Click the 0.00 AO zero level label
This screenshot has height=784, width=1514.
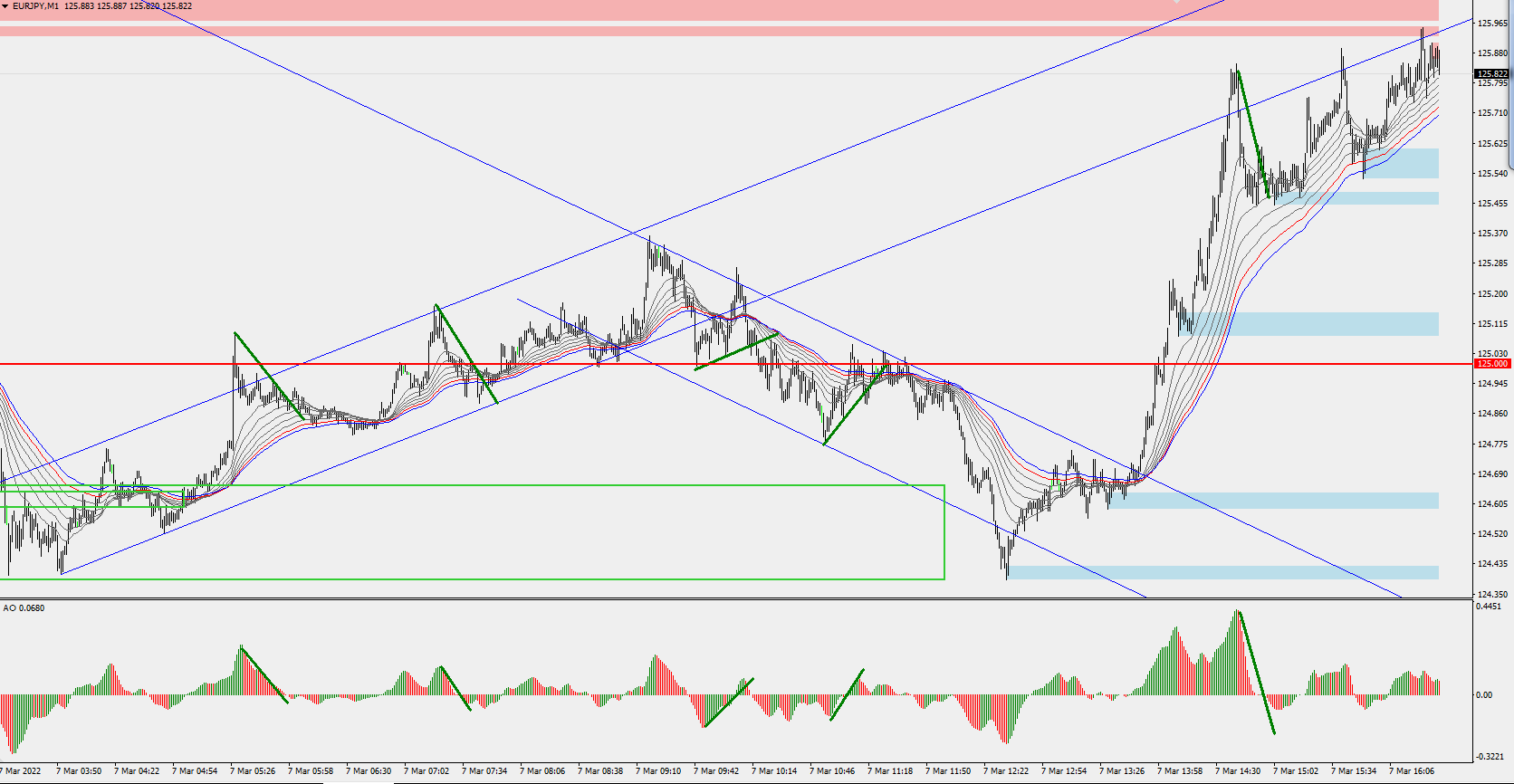1484,695
